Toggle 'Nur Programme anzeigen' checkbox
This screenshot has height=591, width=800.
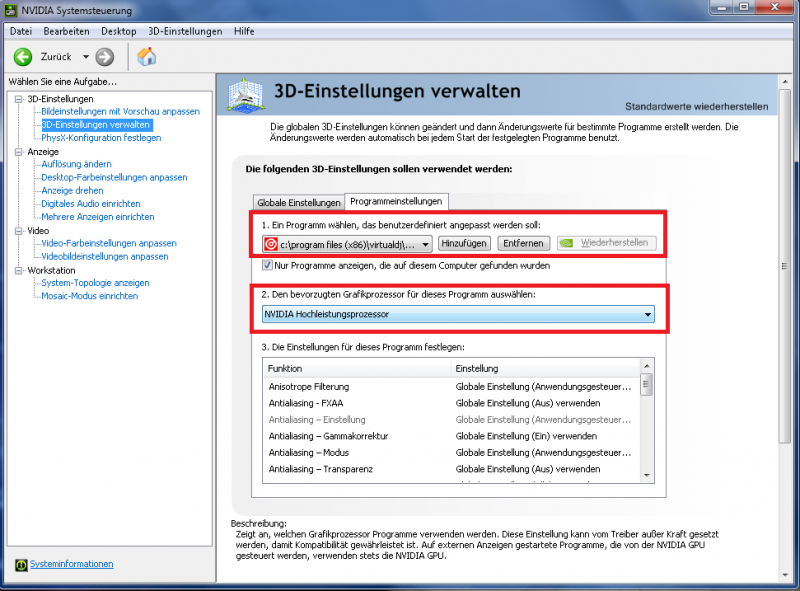(268, 266)
